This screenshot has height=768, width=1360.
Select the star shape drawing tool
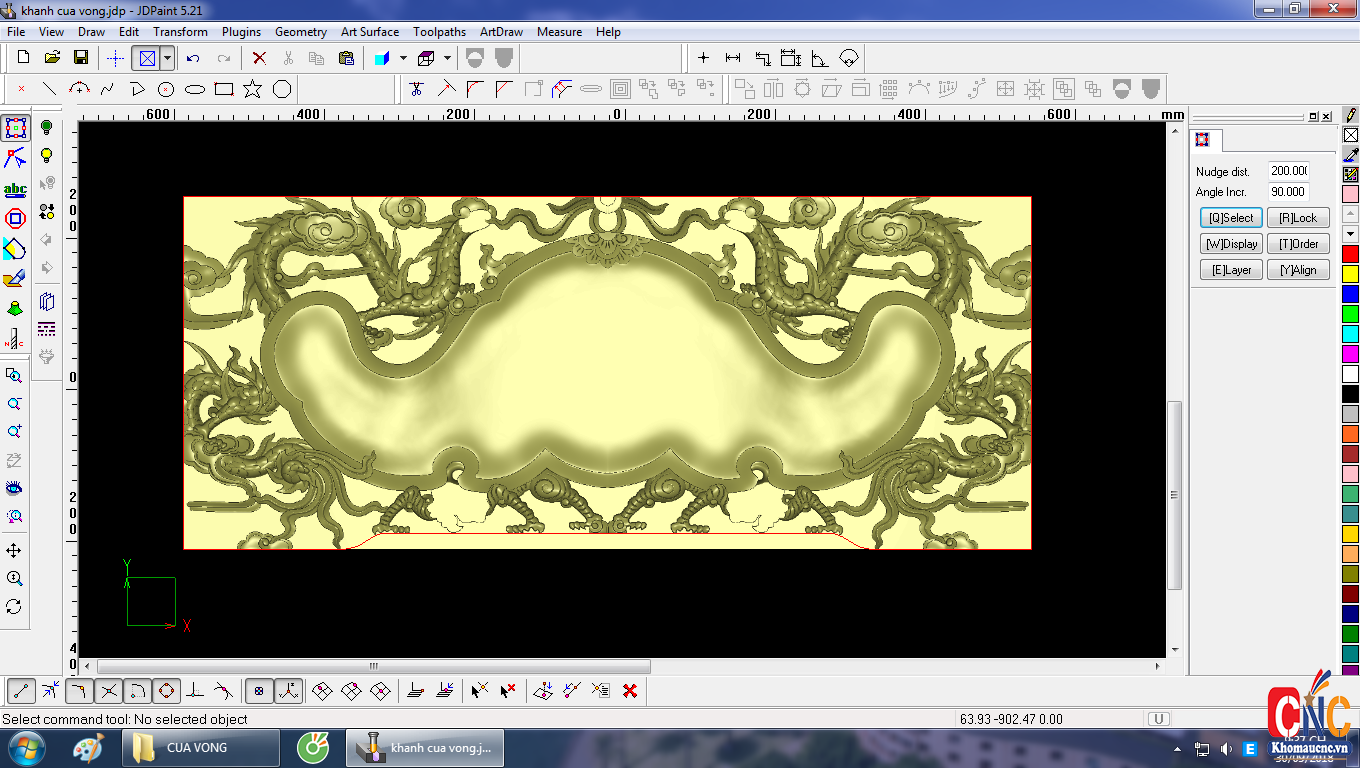pos(252,89)
